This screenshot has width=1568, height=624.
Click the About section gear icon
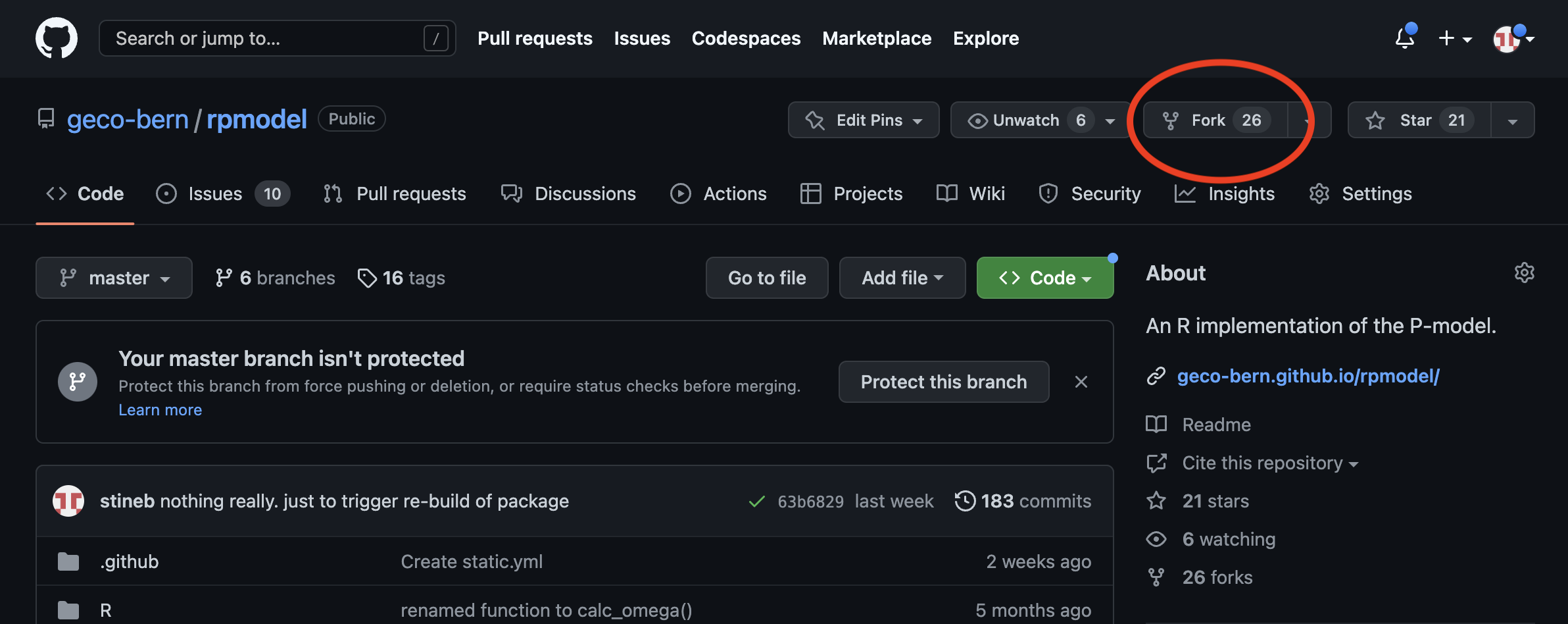coord(1524,273)
